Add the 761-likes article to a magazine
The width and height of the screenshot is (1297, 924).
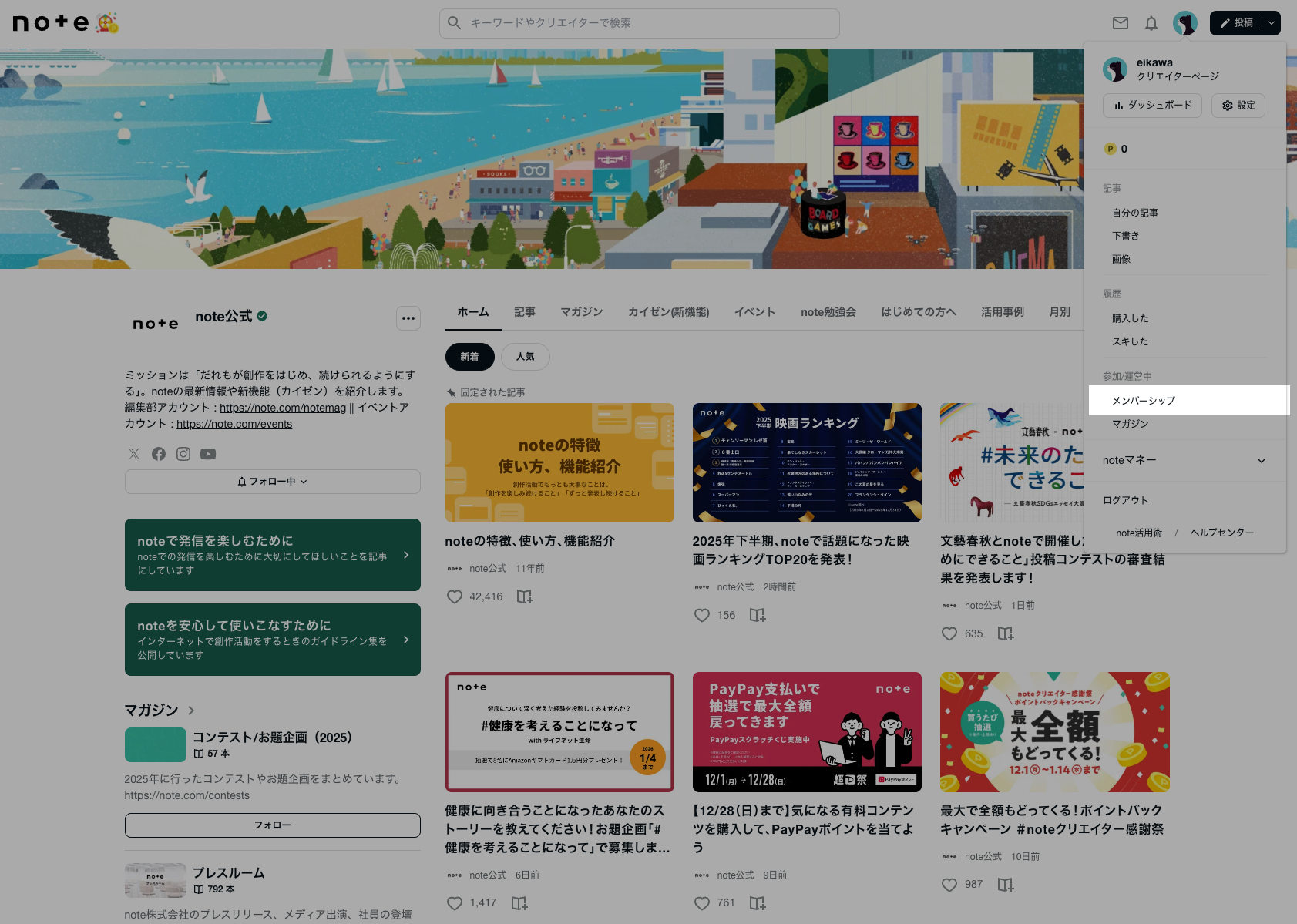(758, 903)
